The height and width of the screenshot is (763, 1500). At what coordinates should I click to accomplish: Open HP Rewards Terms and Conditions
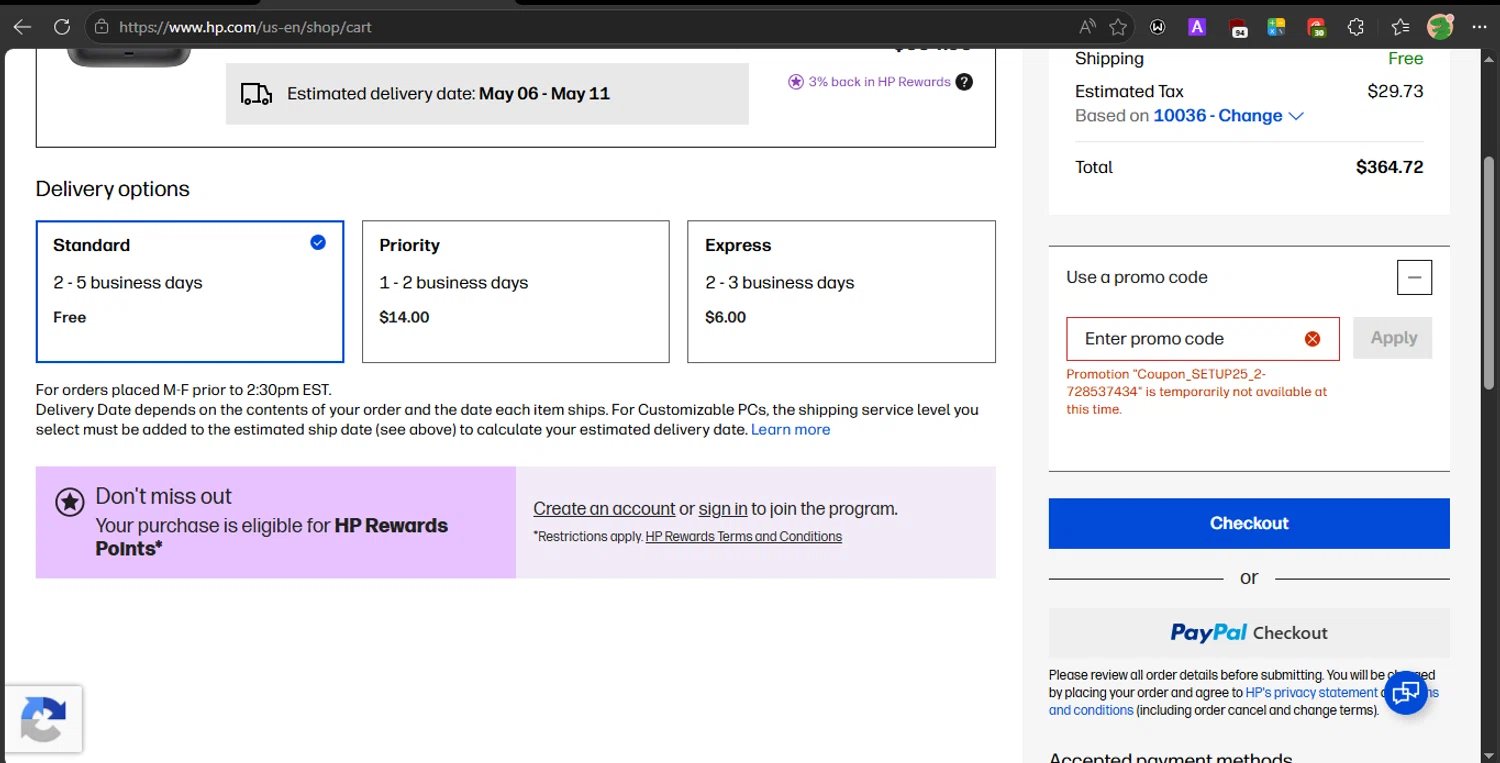[744, 537]
